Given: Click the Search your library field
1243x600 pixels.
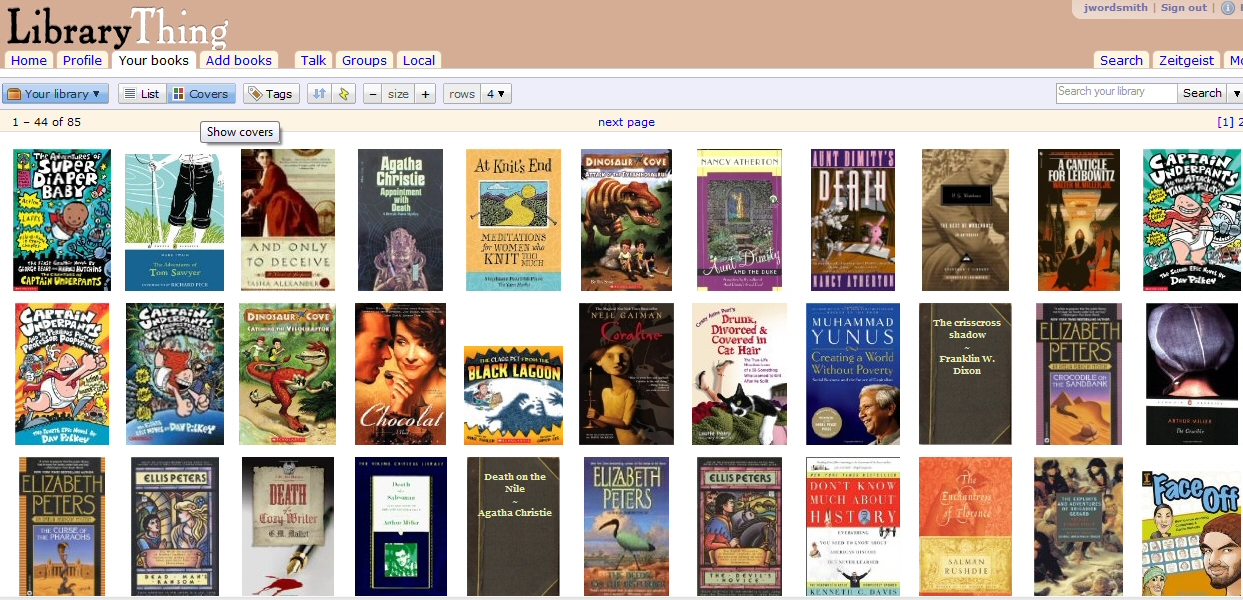Looking at the screenshot, I should [1115, 92].
